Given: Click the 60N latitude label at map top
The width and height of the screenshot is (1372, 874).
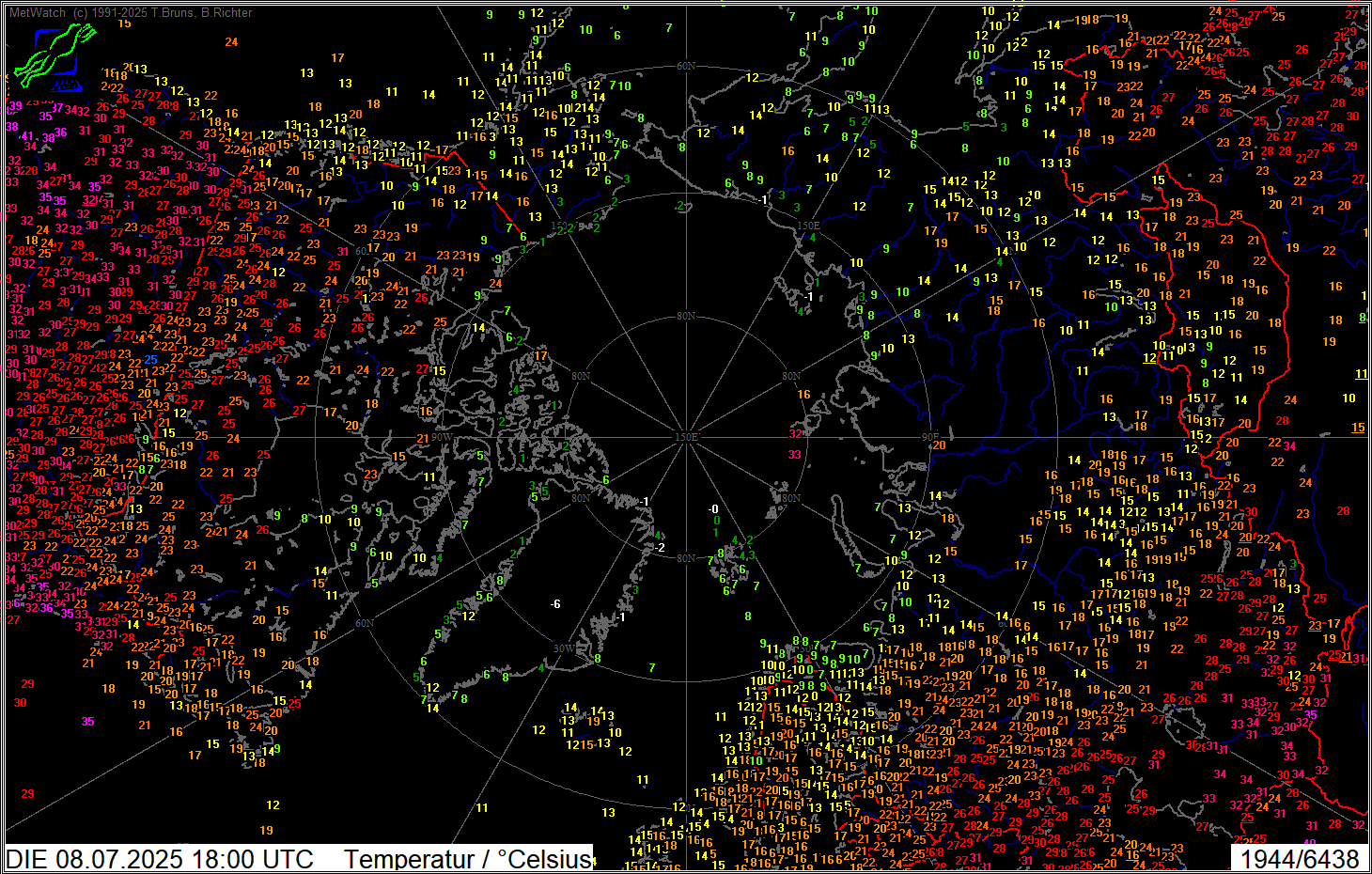Looking at the screenshot, I should pos(686,67).
